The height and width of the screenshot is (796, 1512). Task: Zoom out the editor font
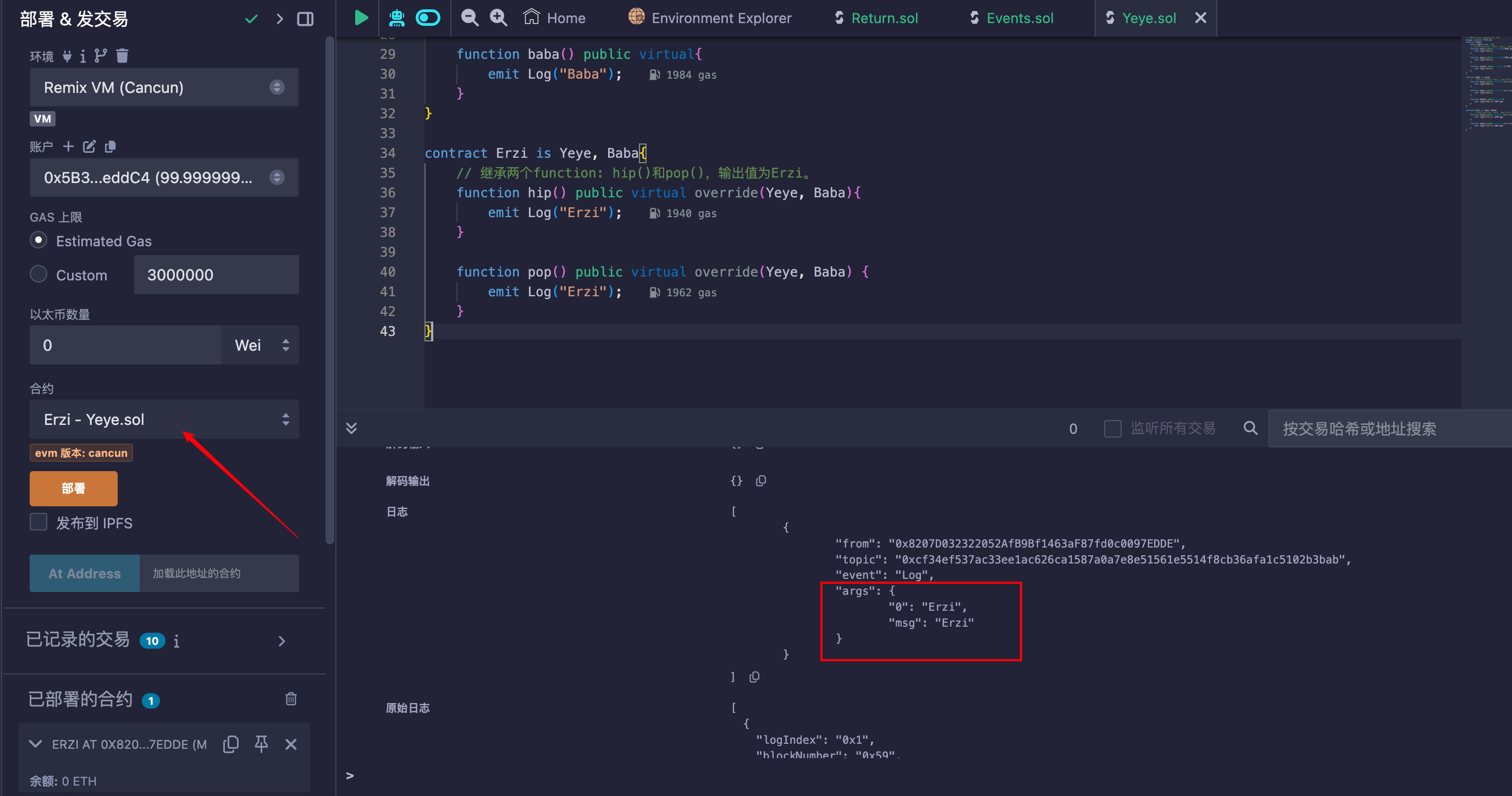point(470,18)
